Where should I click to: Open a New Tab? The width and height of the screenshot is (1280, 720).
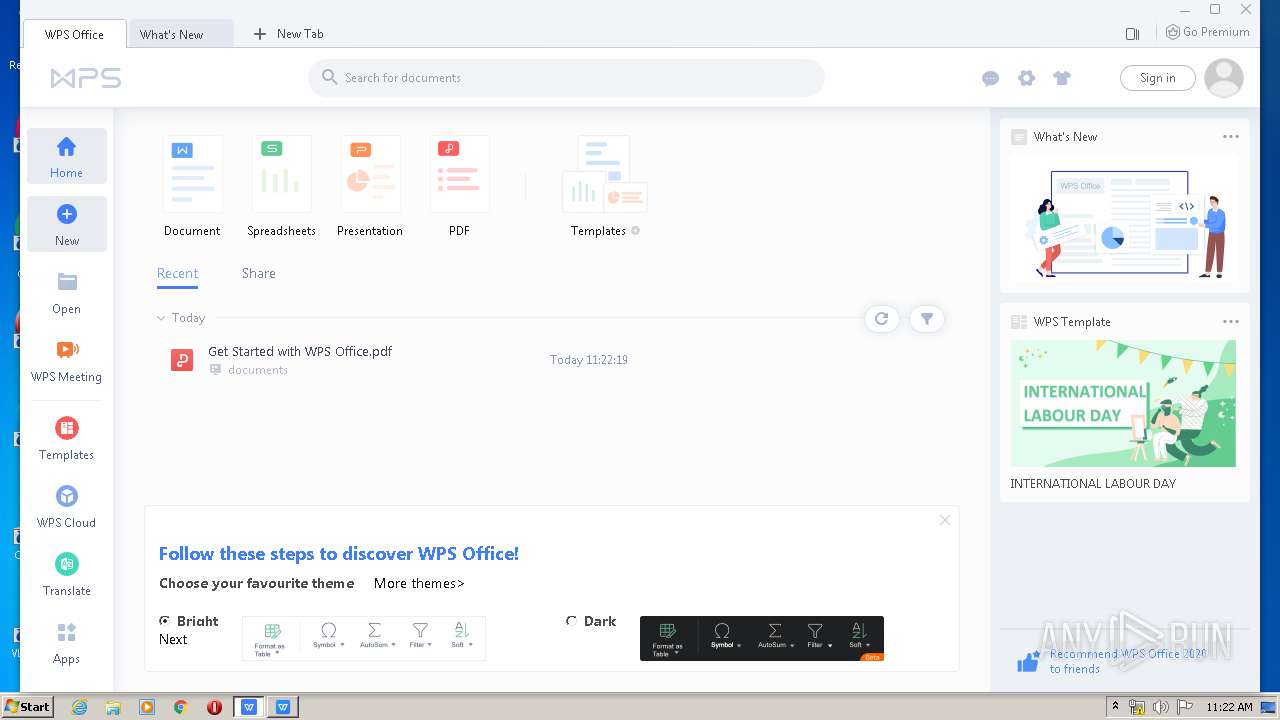point(289,34)
